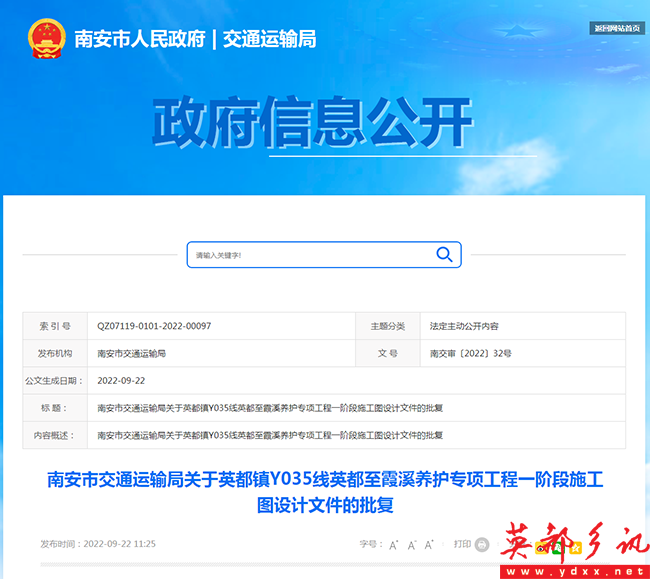Click the national emblem logo
650x579 pixels.
coord(46,39)
